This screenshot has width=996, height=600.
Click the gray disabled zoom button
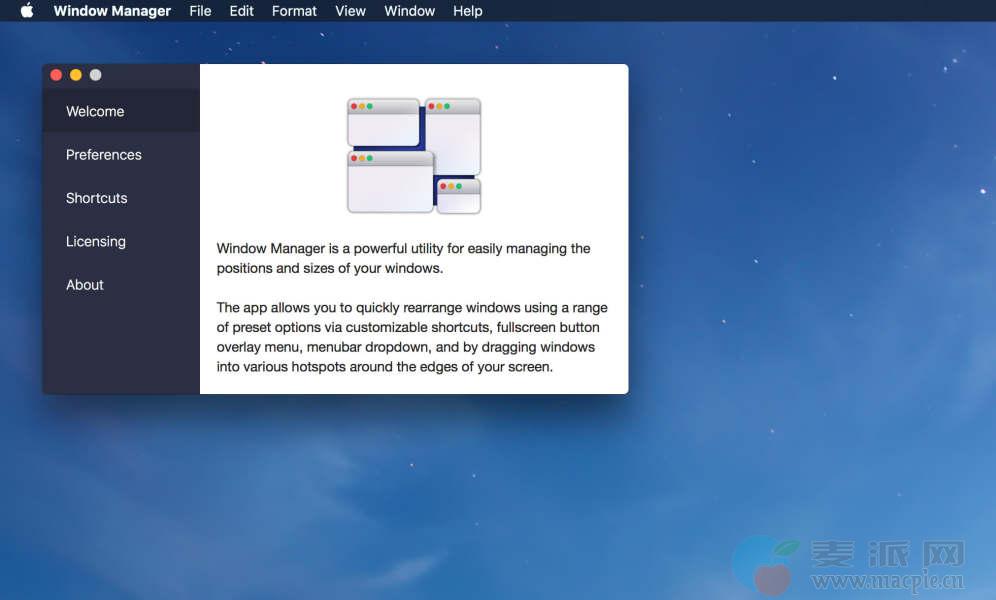click(95, 75)
